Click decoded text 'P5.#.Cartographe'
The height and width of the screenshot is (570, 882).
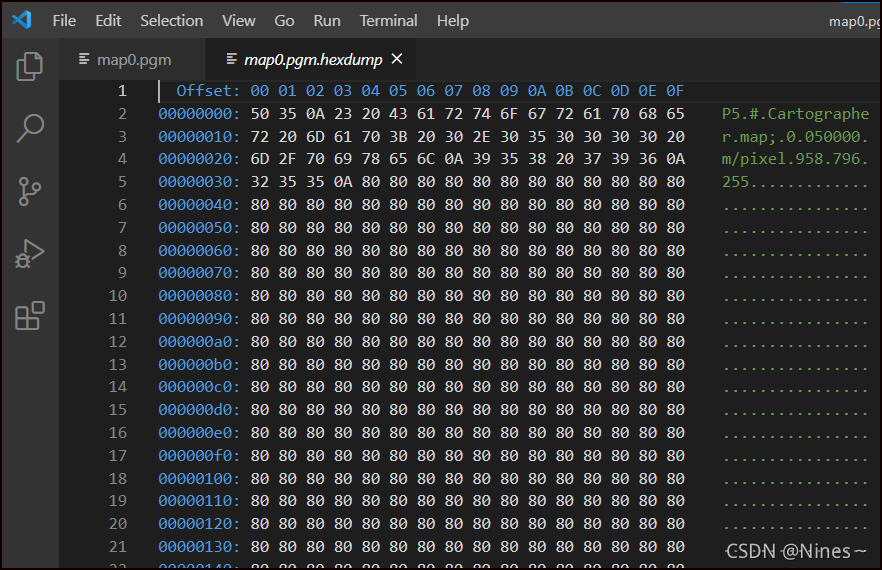pyautogui.click(x=795, y=114)
